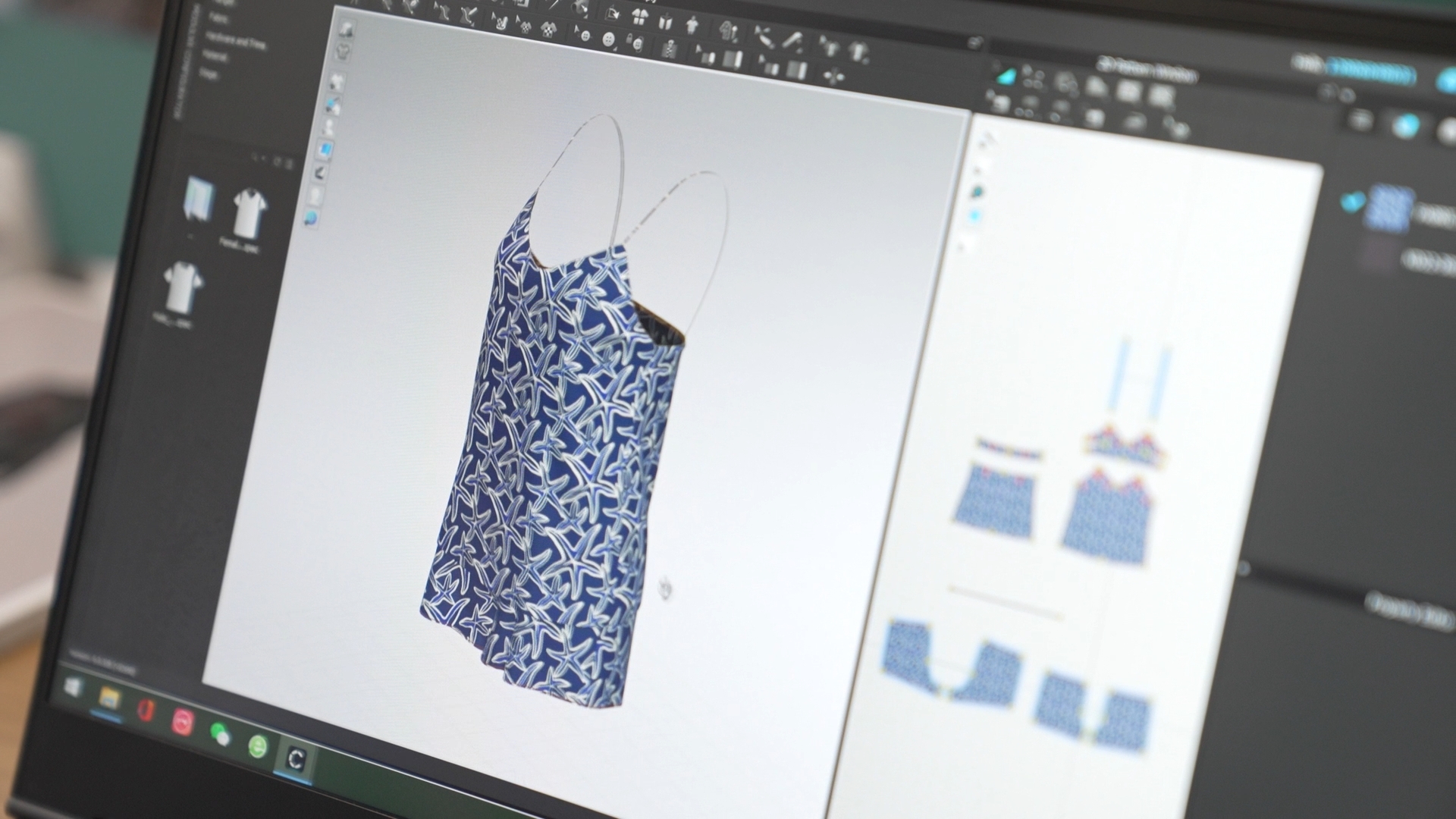This screenshot has height=819, width=1456.
Task: Select the triangular bra cup pattern piece
Action: coord(1125,447)
